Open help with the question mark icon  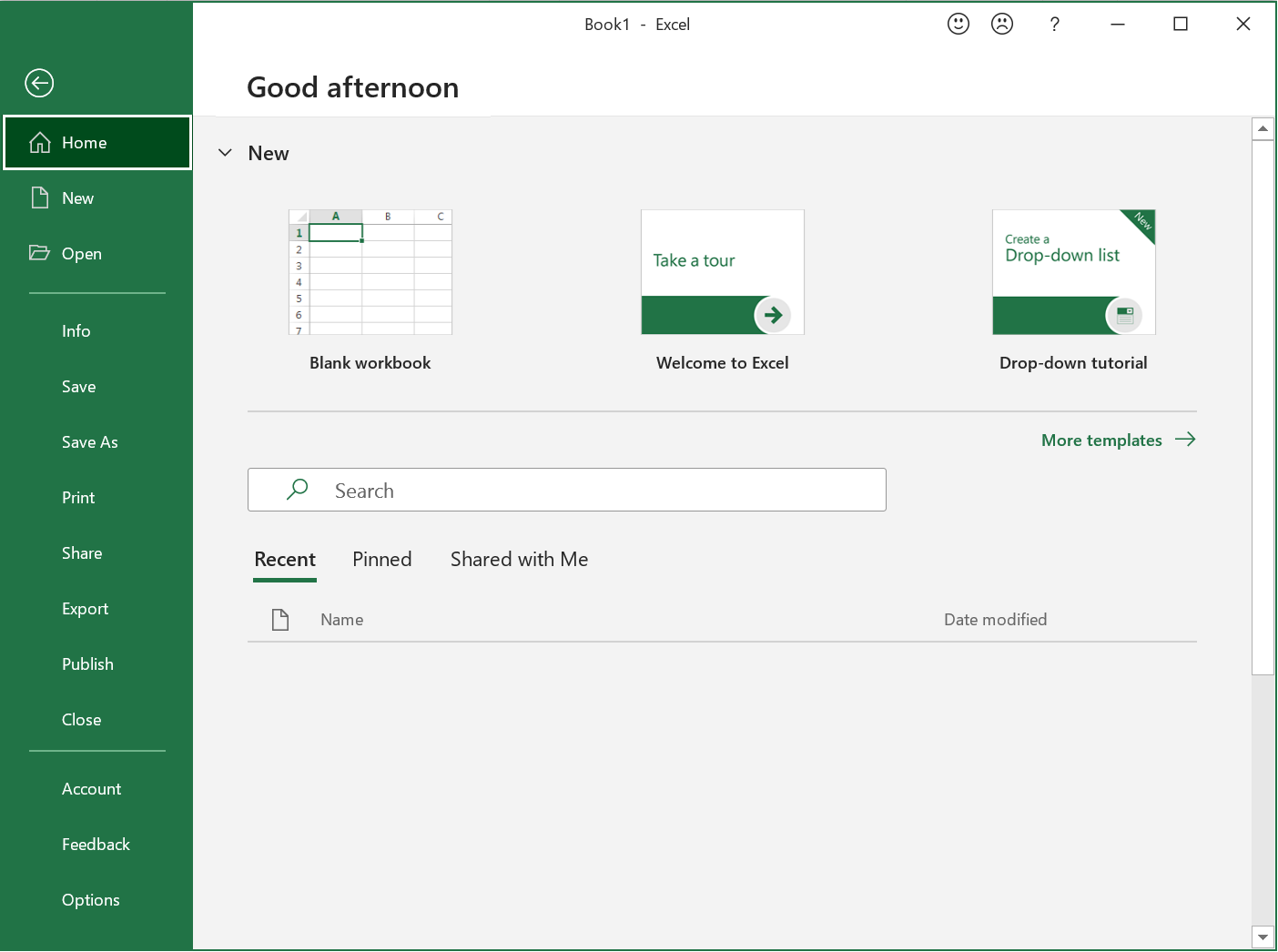pyautogui.click(x=1054, y=25)
